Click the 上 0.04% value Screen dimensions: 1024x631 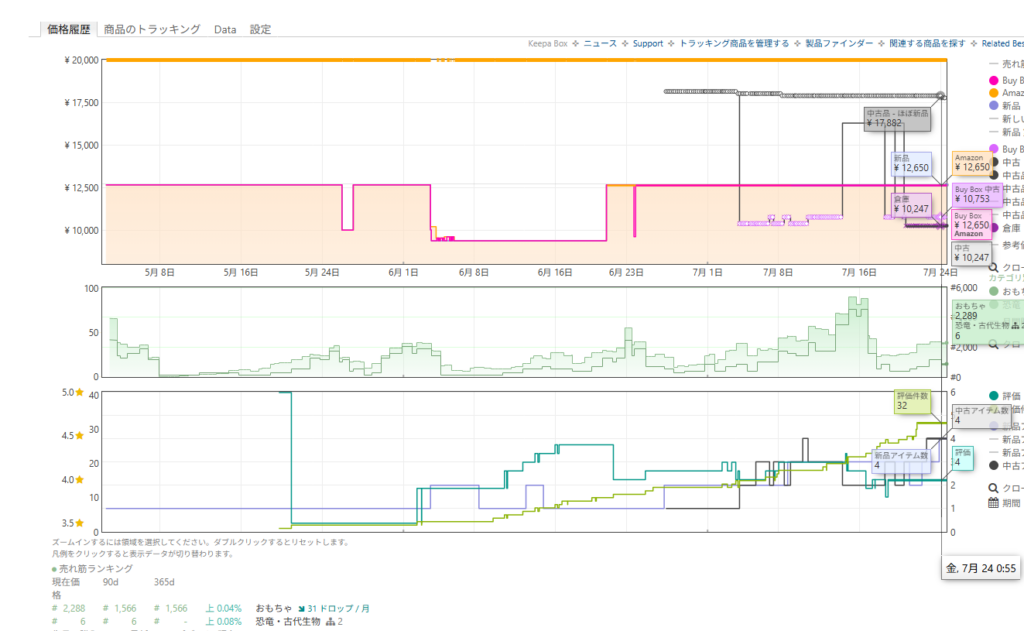(x=223, y=609)
